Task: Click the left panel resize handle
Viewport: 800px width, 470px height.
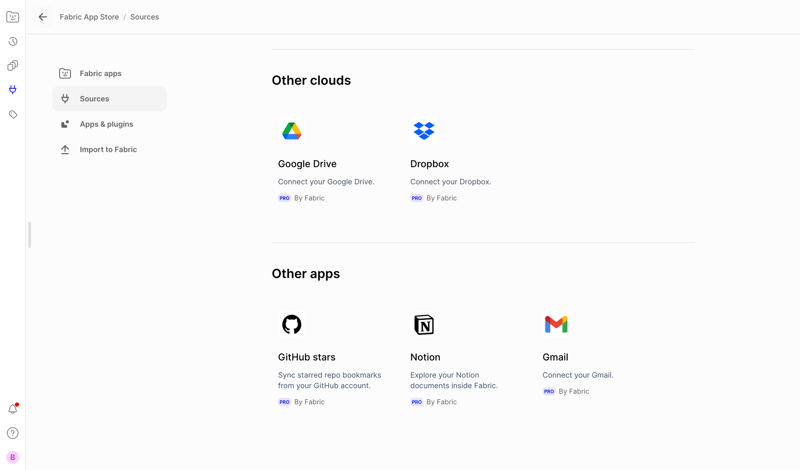Action: 29,235
